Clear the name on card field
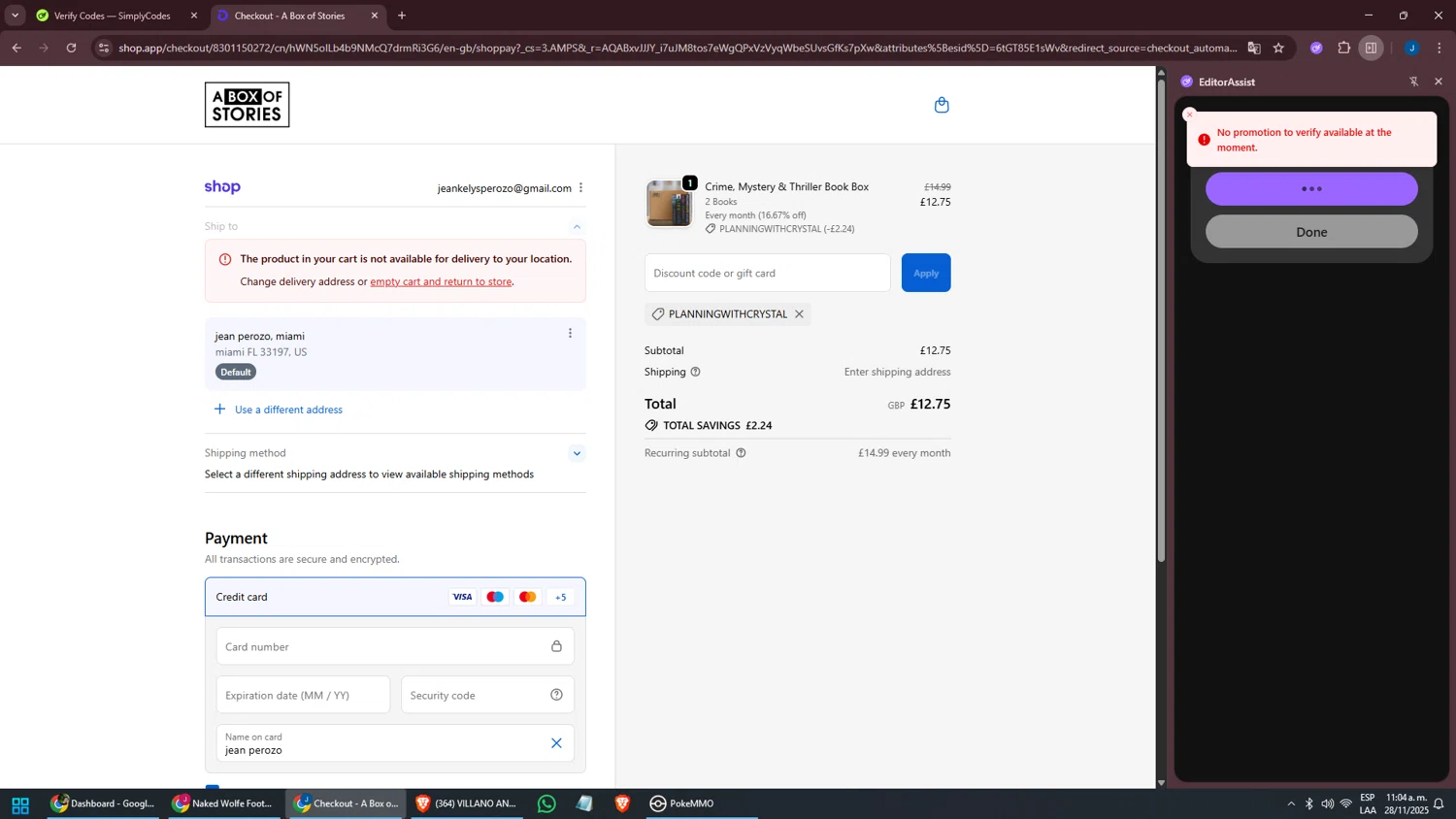 [x=556, y=743]
